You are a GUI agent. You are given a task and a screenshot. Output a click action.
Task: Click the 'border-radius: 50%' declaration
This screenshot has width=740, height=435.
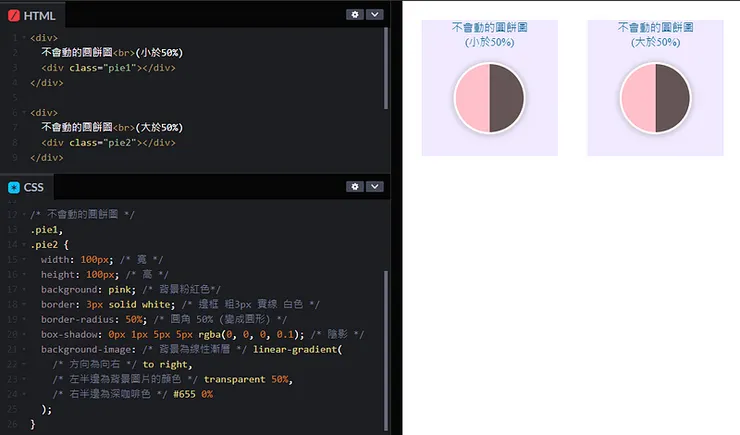[x=94, y=319]
